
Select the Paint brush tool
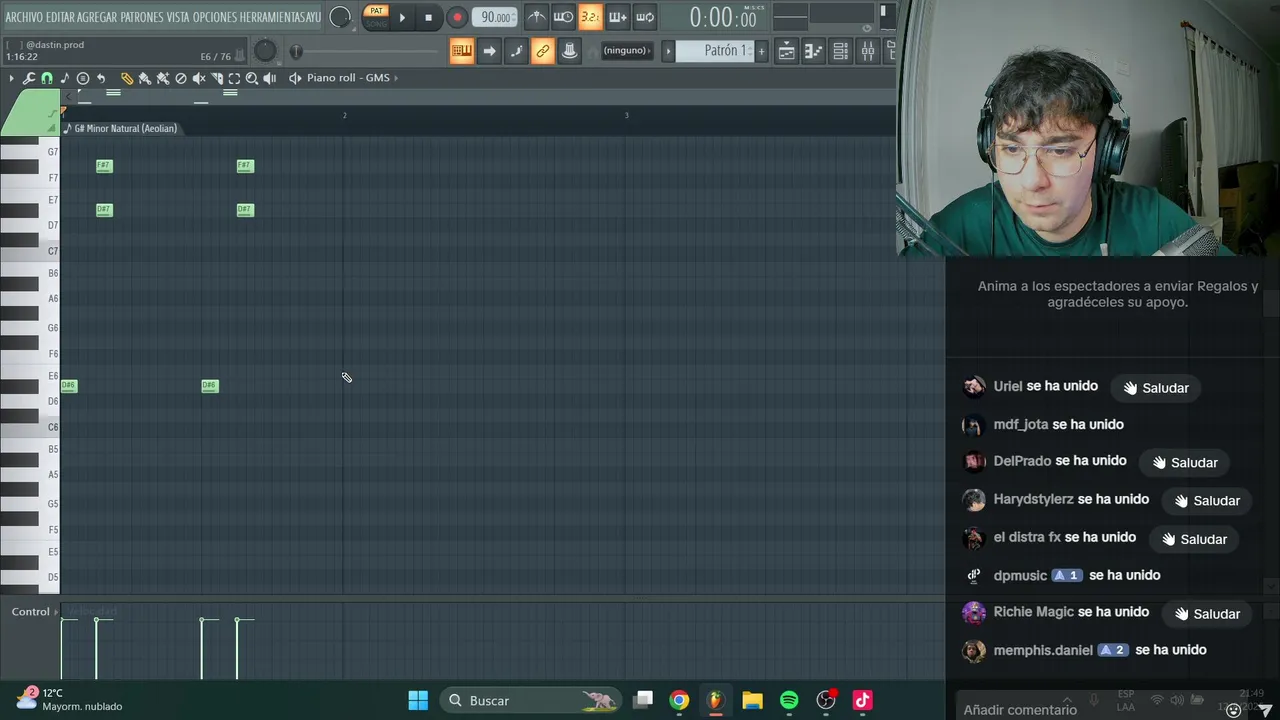(x=145, y=78)
